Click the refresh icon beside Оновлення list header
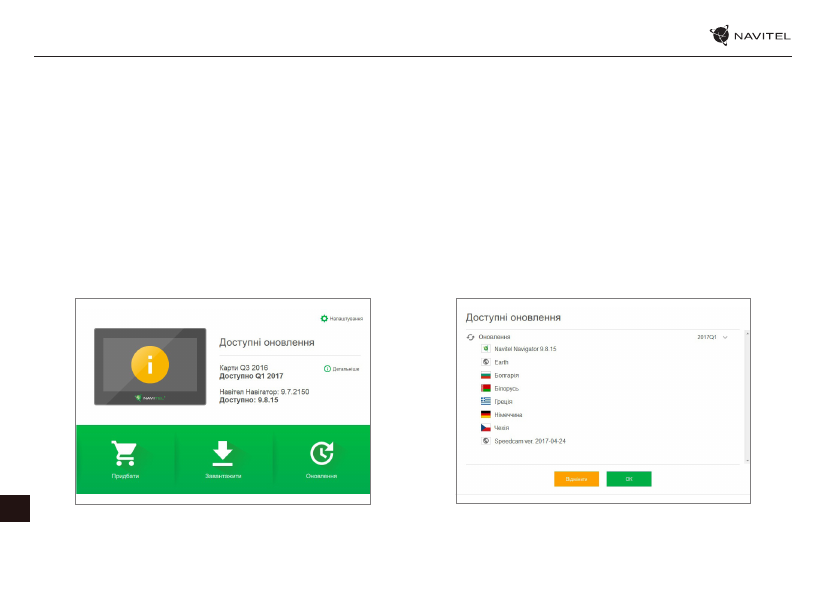 click(471, 337)
